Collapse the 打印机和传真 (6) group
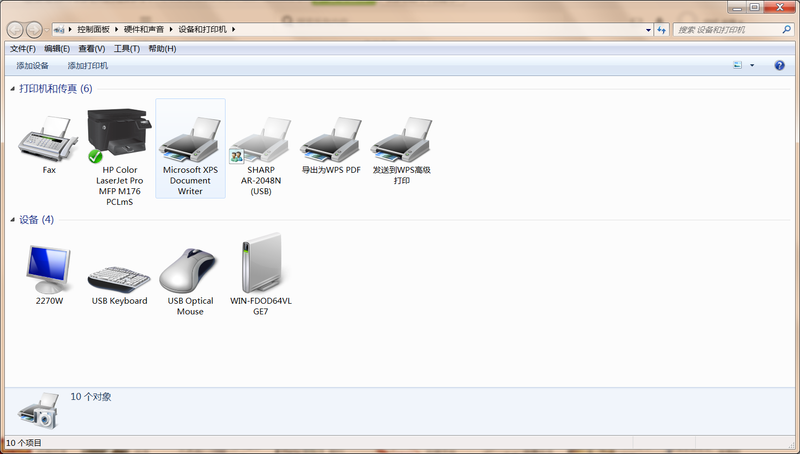Screen dimensions: 800x454 click(x=13, y=89)
